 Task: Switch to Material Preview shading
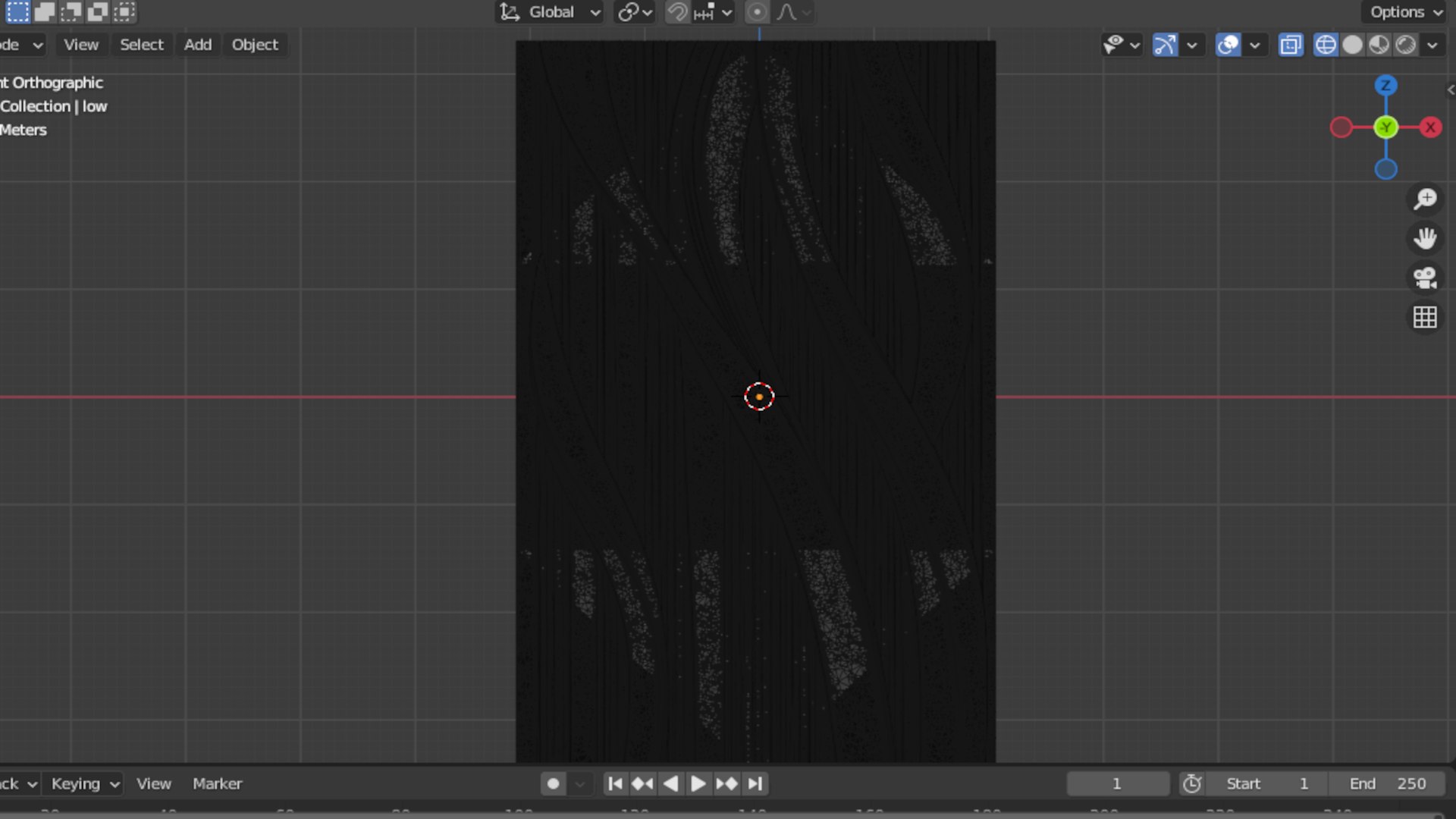tap(1379, 45)
